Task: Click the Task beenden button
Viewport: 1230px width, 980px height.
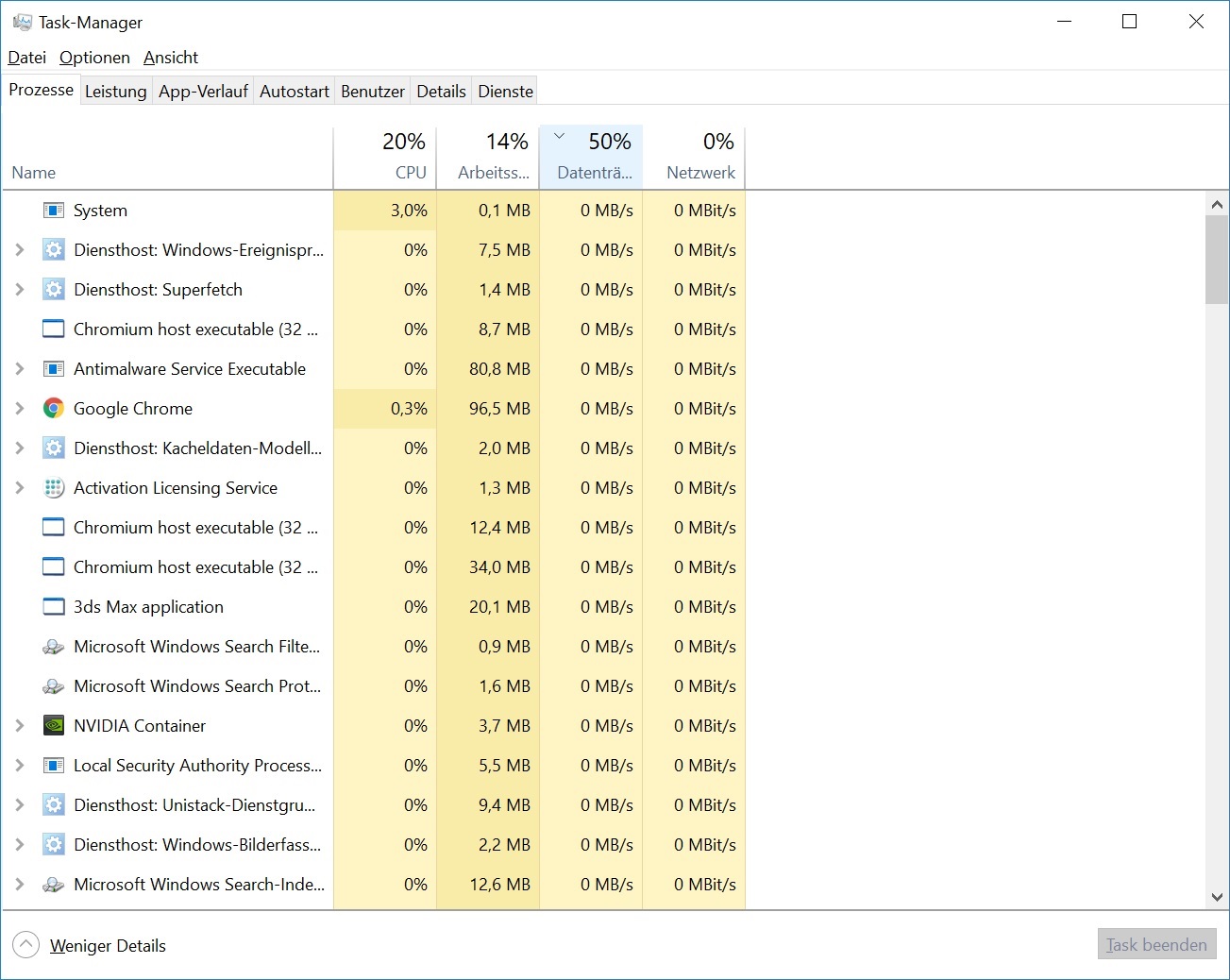Action: (x=1157, y=945)
